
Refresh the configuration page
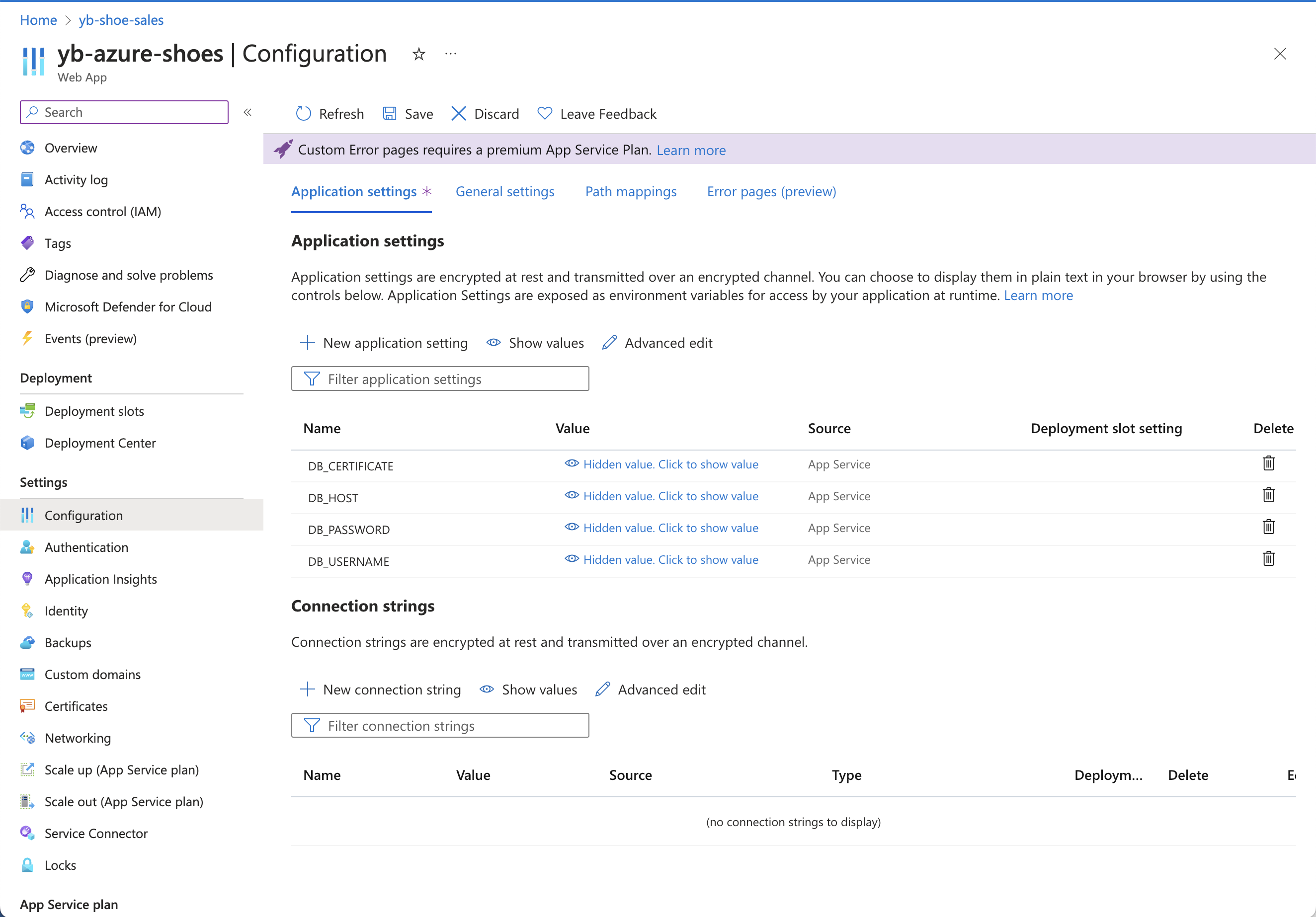[x=329, y=113]
